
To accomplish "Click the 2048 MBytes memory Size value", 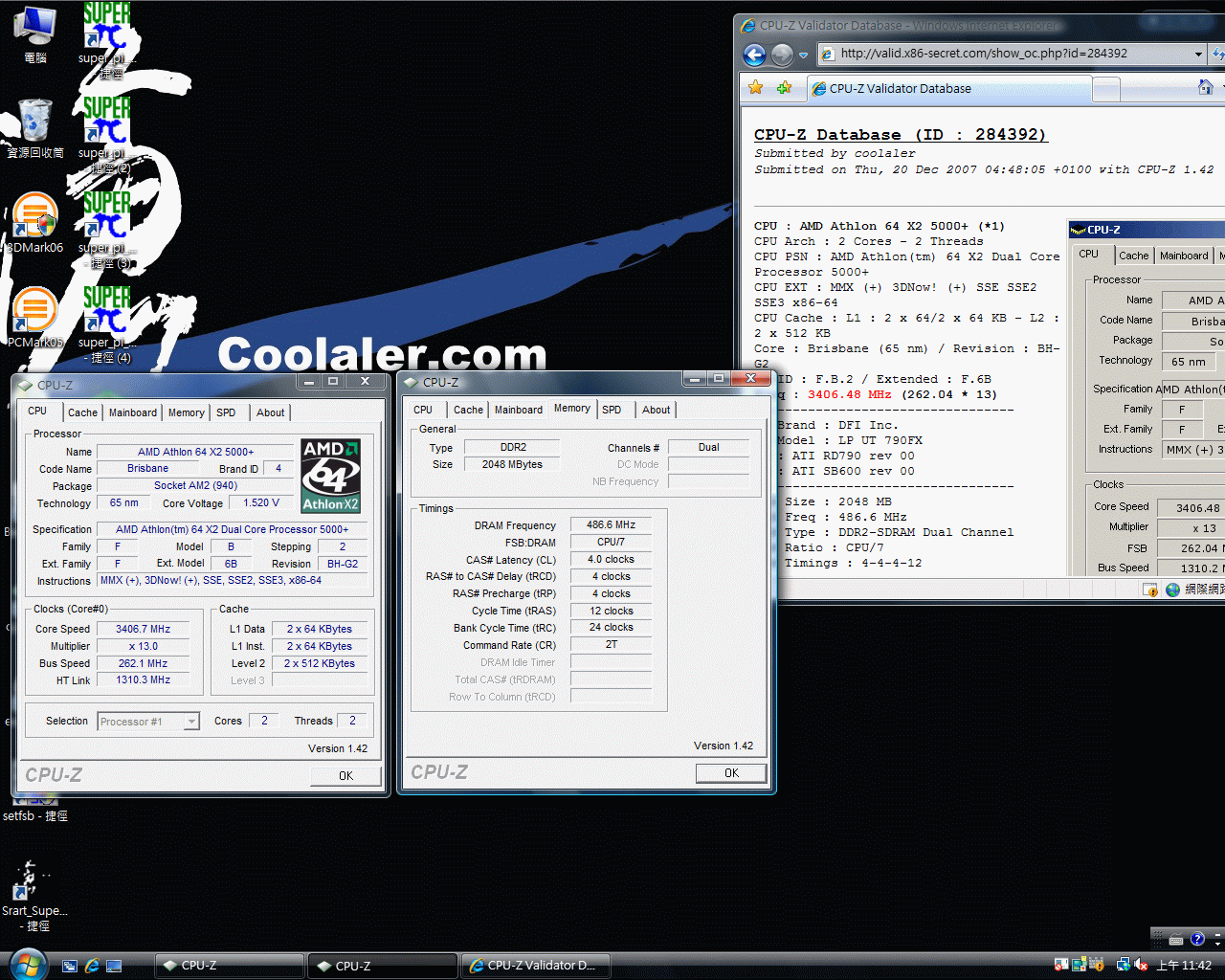I will 512,464.
